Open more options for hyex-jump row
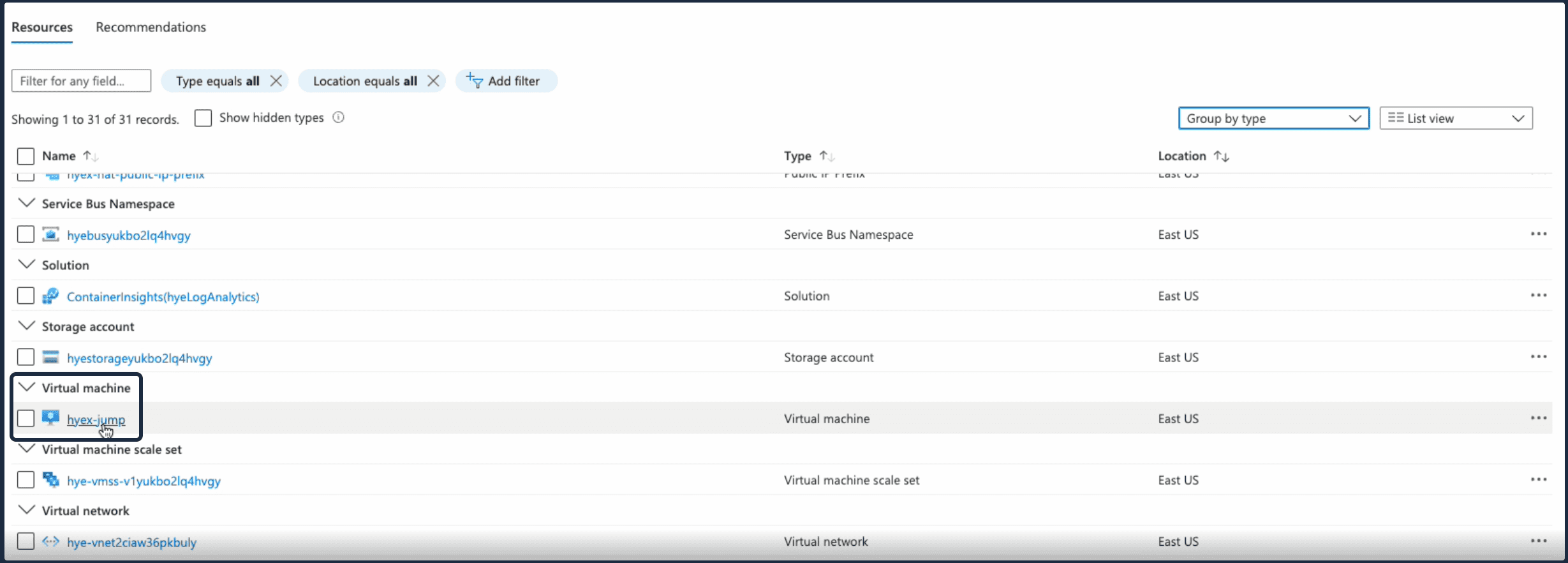Screen dimensions: 1568x563 tap(1538, 418)
